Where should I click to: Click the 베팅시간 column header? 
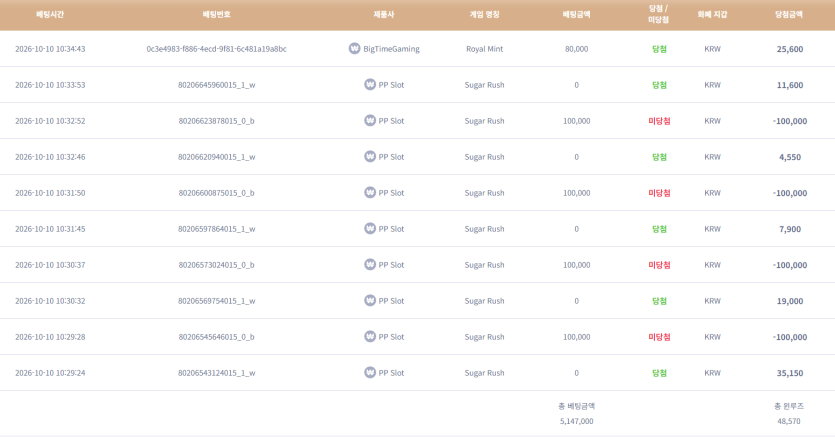pos(50,14)
